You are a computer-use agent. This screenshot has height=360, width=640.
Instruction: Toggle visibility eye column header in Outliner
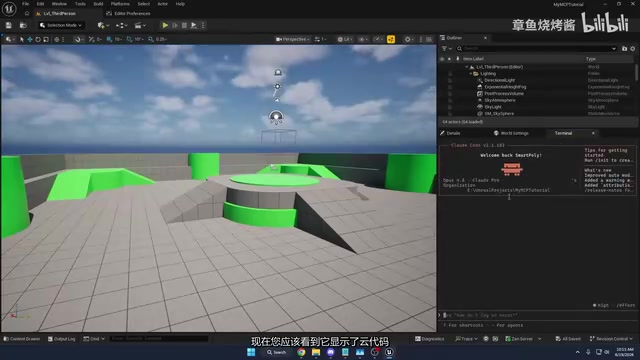pos(442,59)
